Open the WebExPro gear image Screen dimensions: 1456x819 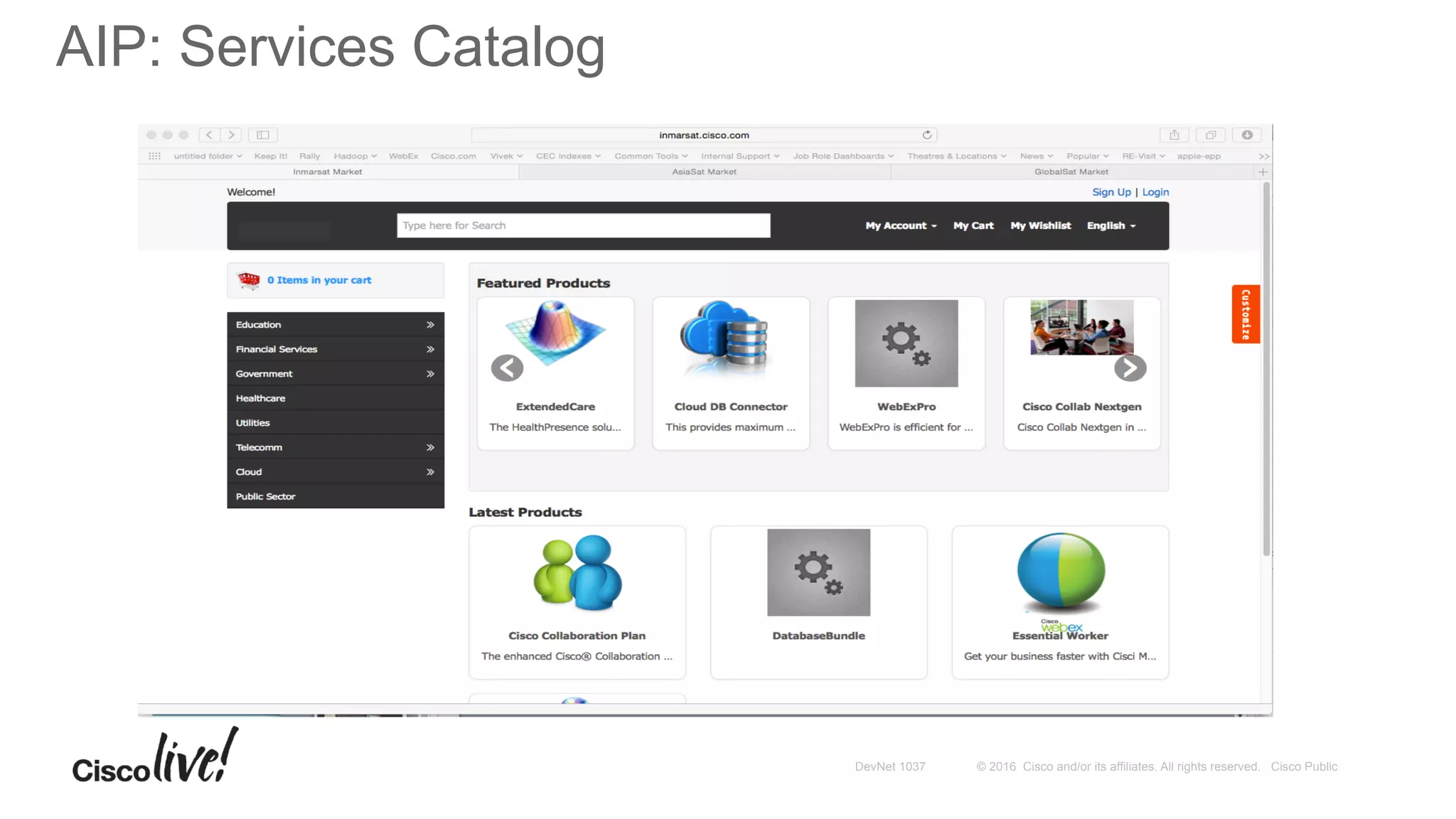tap(906, 343)
